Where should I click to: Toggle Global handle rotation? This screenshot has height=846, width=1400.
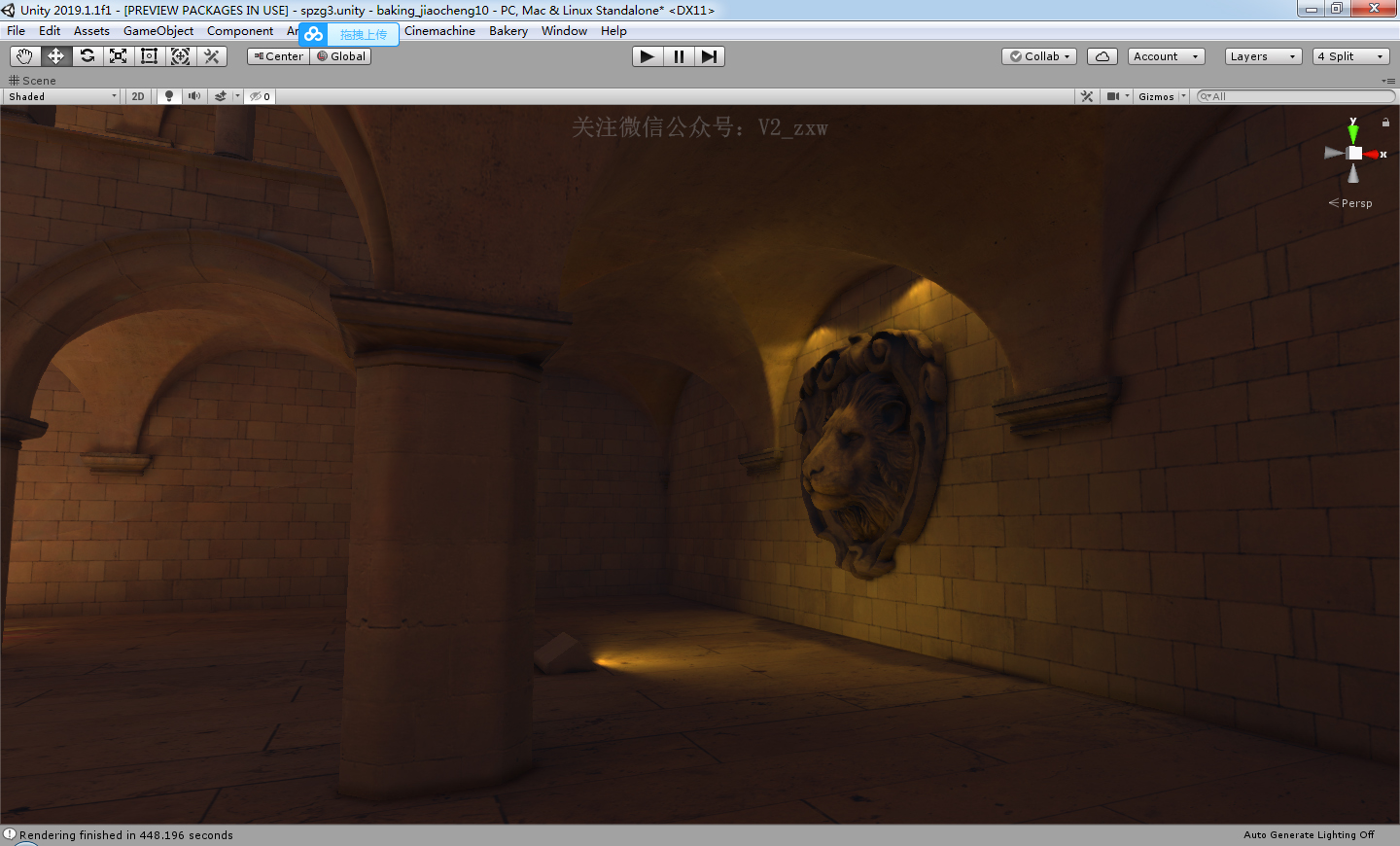click(x=340, y=56)
